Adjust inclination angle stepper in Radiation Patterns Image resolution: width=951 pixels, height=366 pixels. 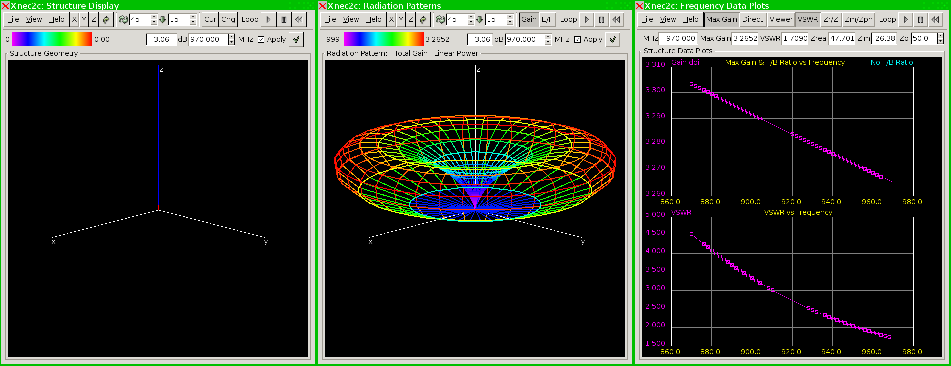(x=511, y=19)
